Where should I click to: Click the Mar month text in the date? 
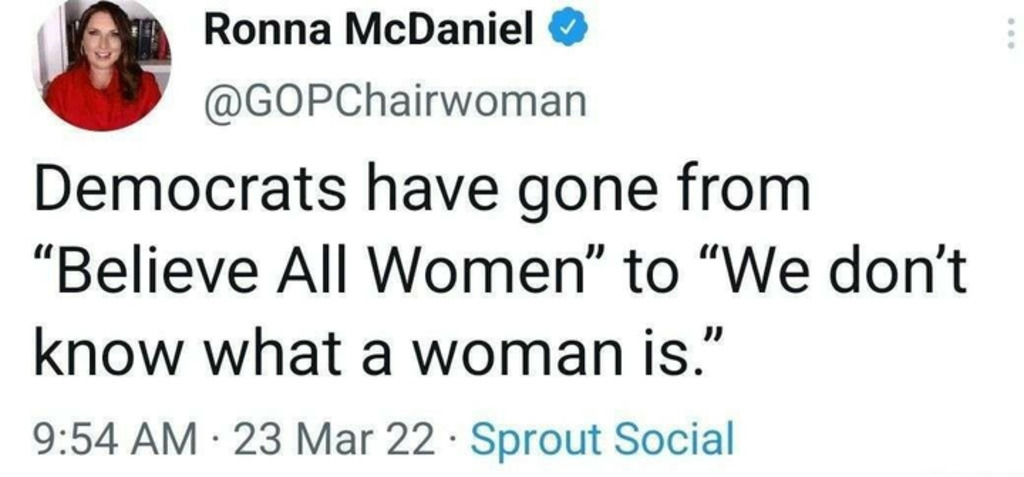[x=345, y=439]
